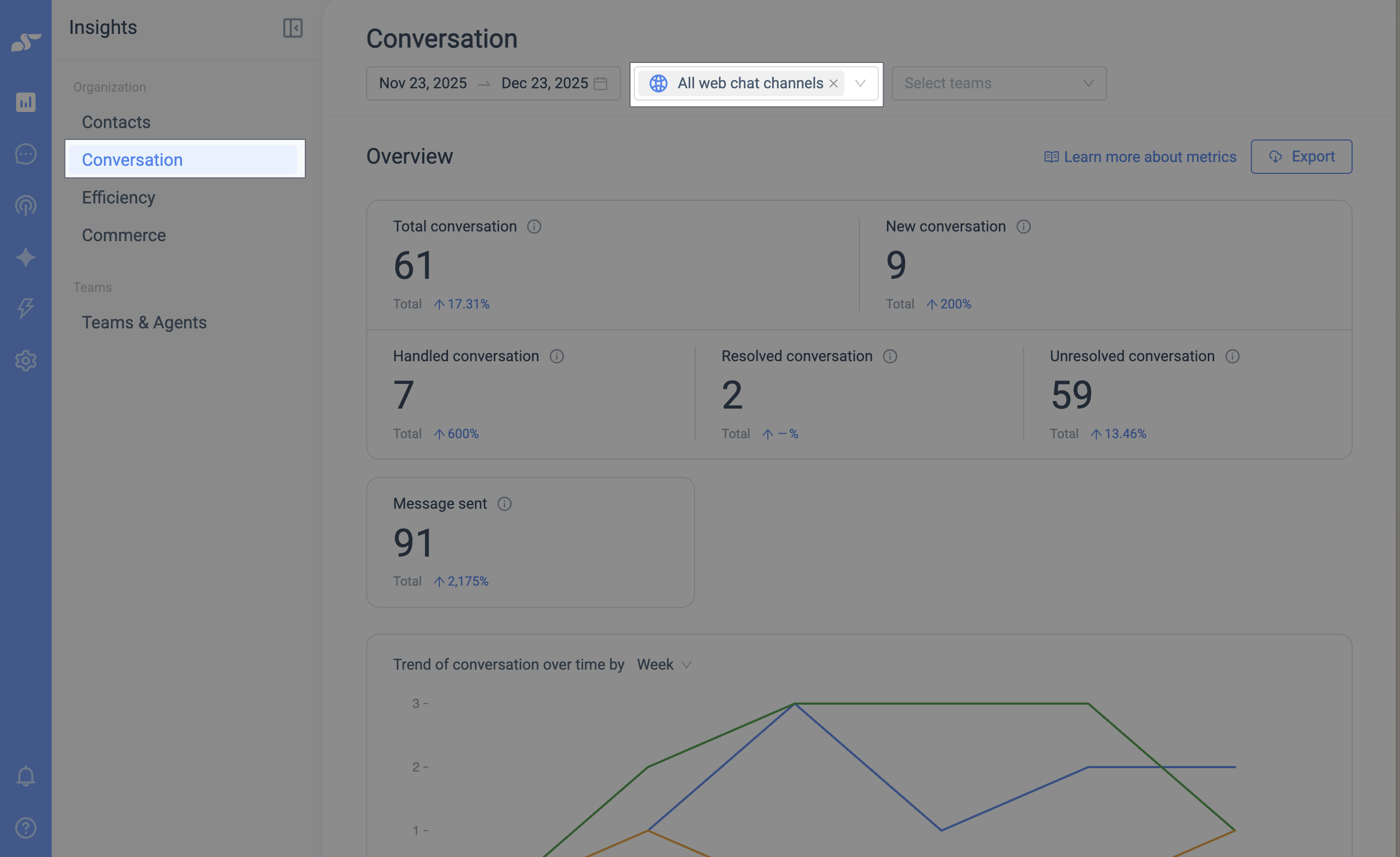Expand the channels dropdown arrow
Screen dimensions: 1400x857
click(x=860, y=83)
